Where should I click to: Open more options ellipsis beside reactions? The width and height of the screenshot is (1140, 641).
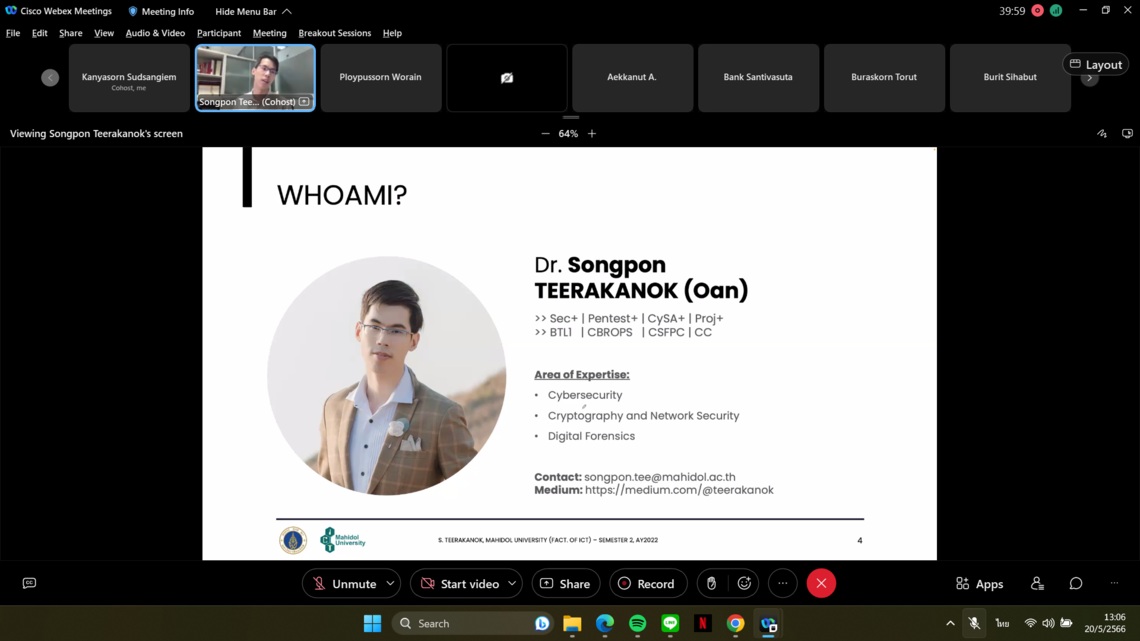click(783, 583)
